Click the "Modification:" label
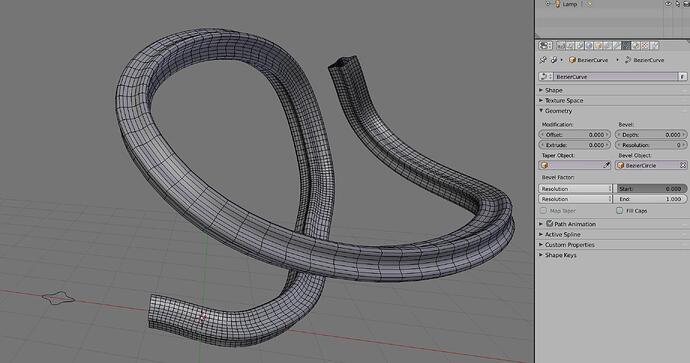Image resolution: width=690 pixels, height=363 pixels. 558,125
